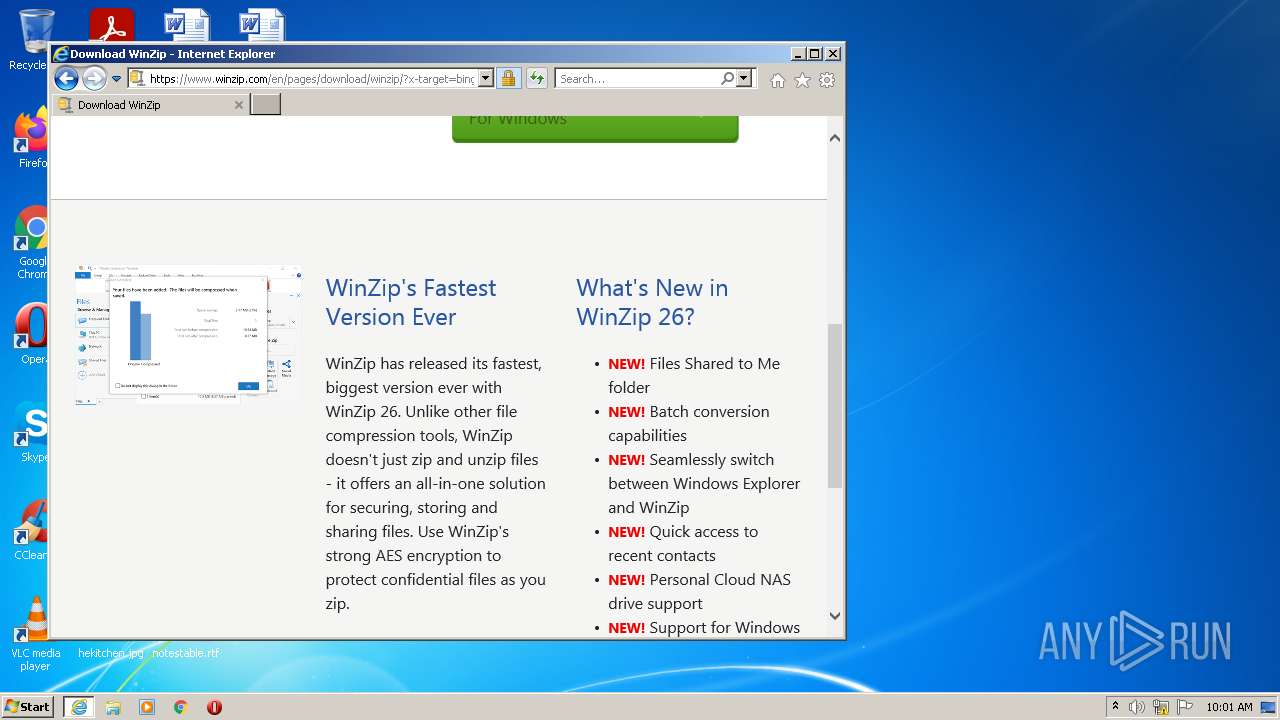This screenshot has height=720, width=1280.
Task: Open the recent pages dropdown arrow
Action: point(116,79)
